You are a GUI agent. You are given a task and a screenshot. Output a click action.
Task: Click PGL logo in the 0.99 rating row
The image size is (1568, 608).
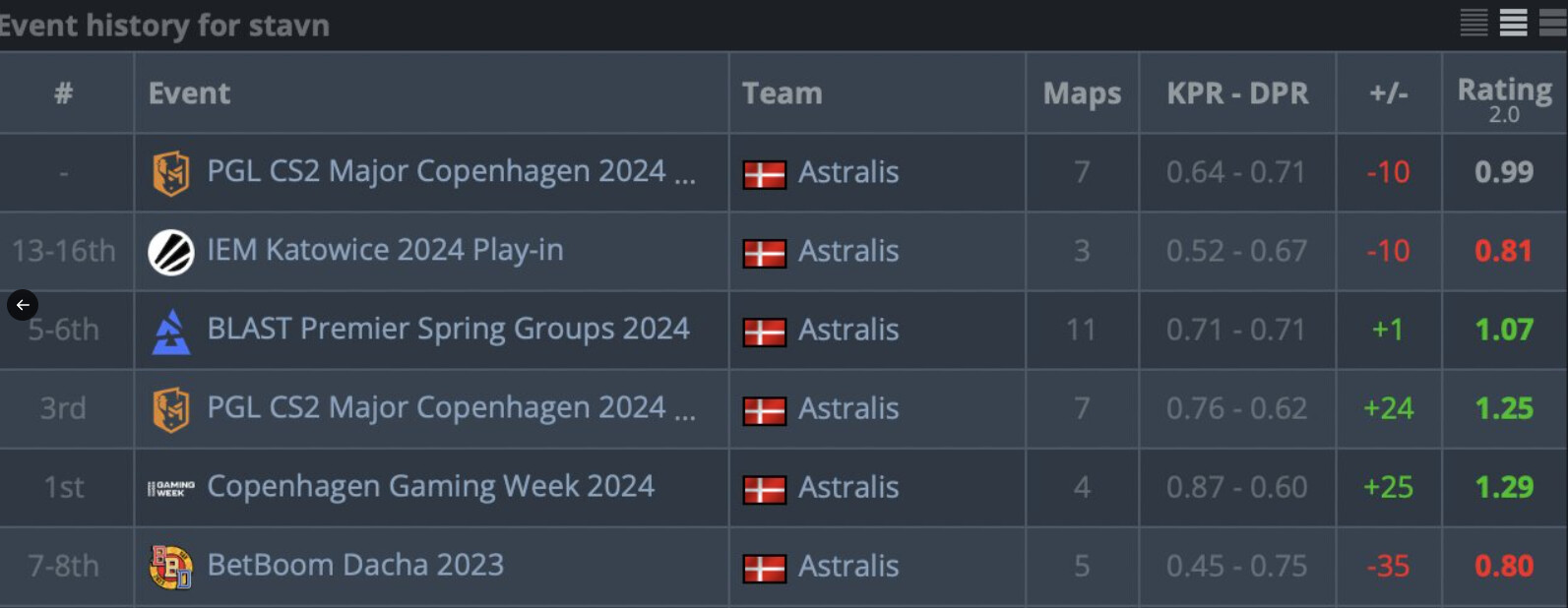click(170, 173)
